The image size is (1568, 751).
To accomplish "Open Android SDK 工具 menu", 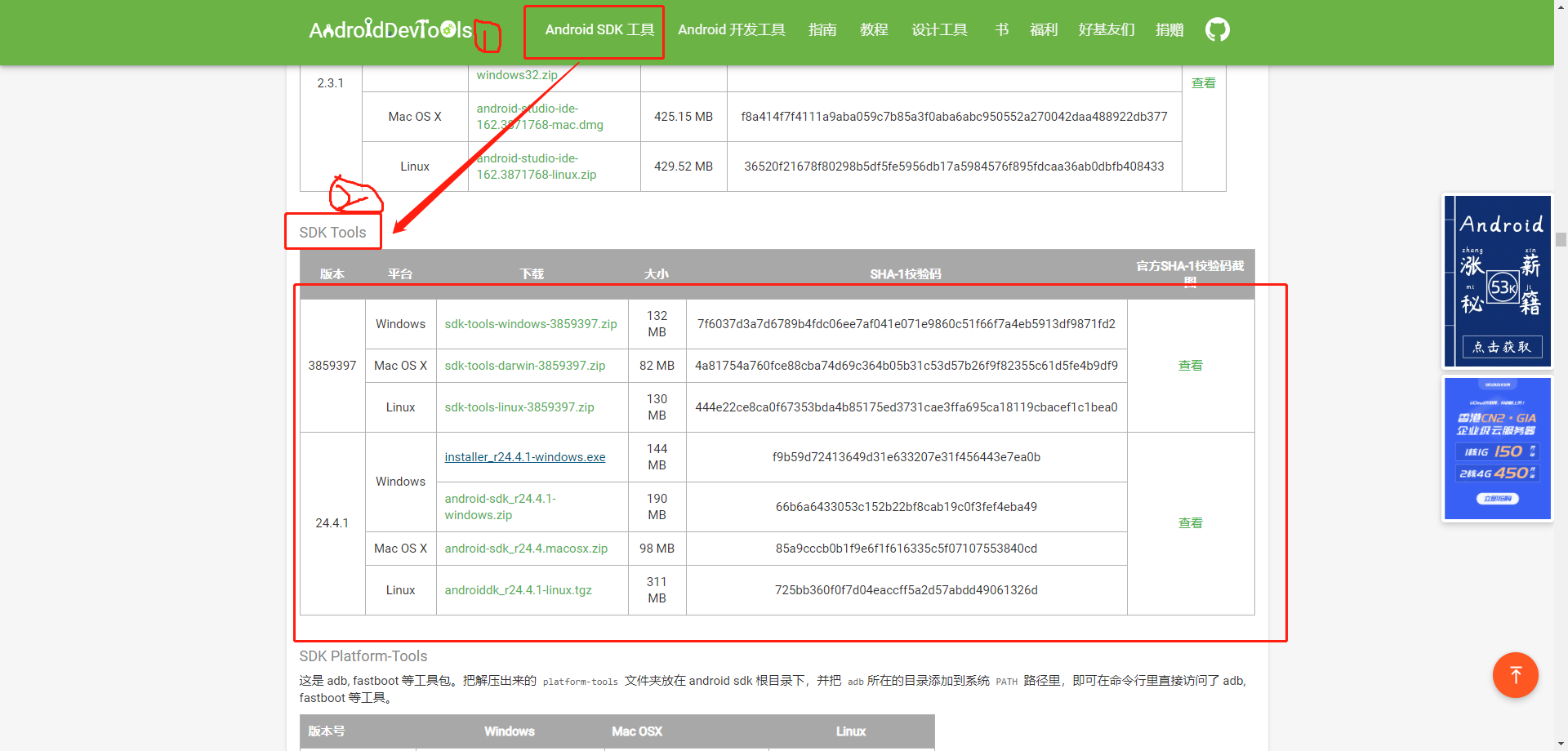I will (599, 30).
